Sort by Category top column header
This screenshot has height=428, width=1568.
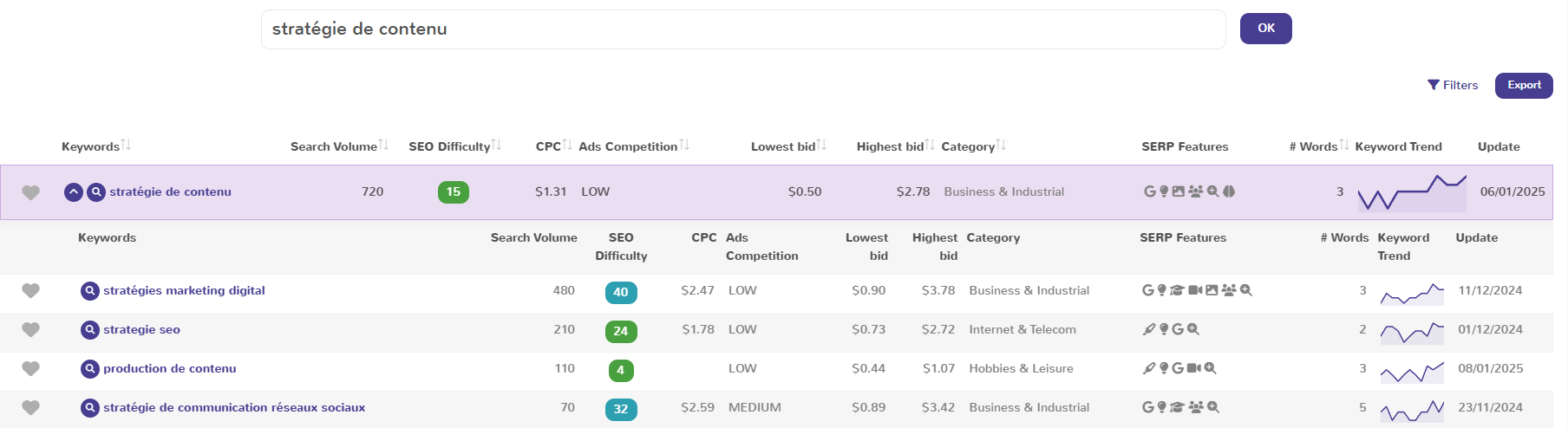(x=974, y=146)
